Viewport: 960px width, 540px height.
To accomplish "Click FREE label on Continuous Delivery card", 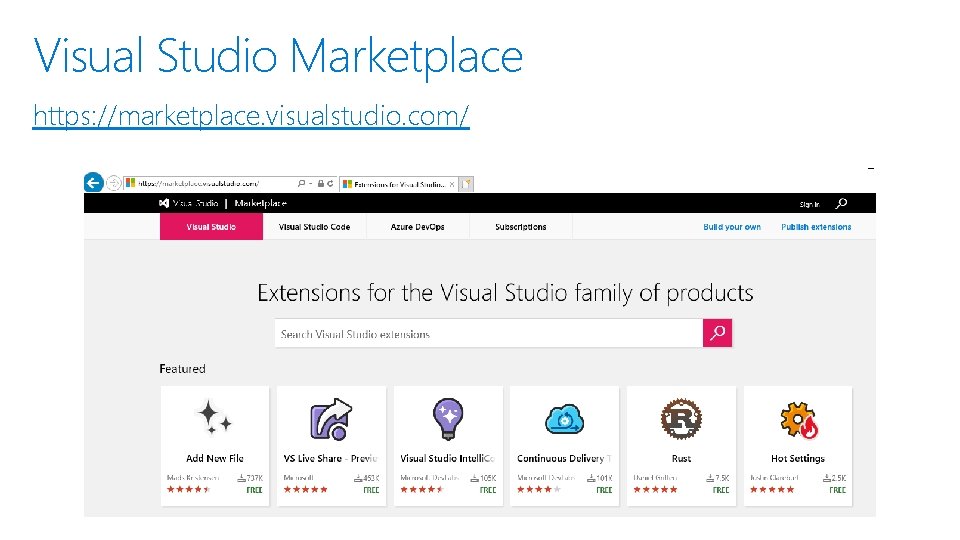I will coord(604,490).
